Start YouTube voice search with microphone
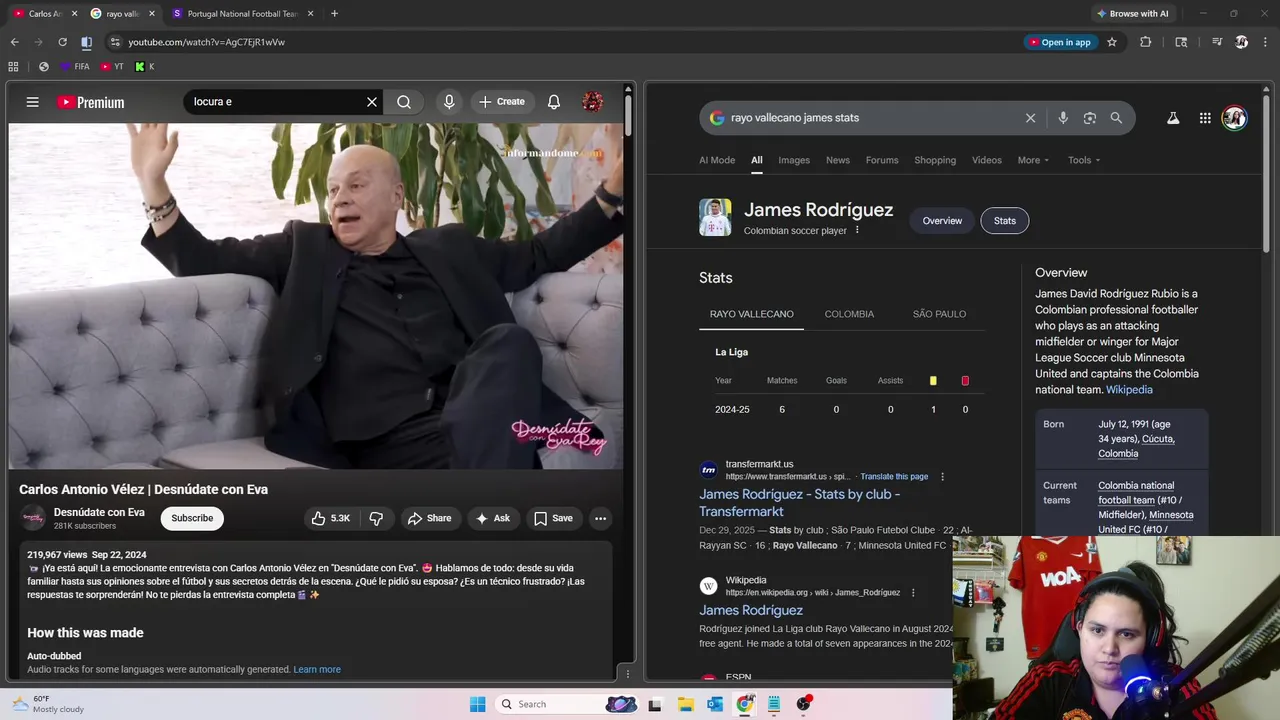The height and width of the screenshot is (720, 1280). [449, 102]
